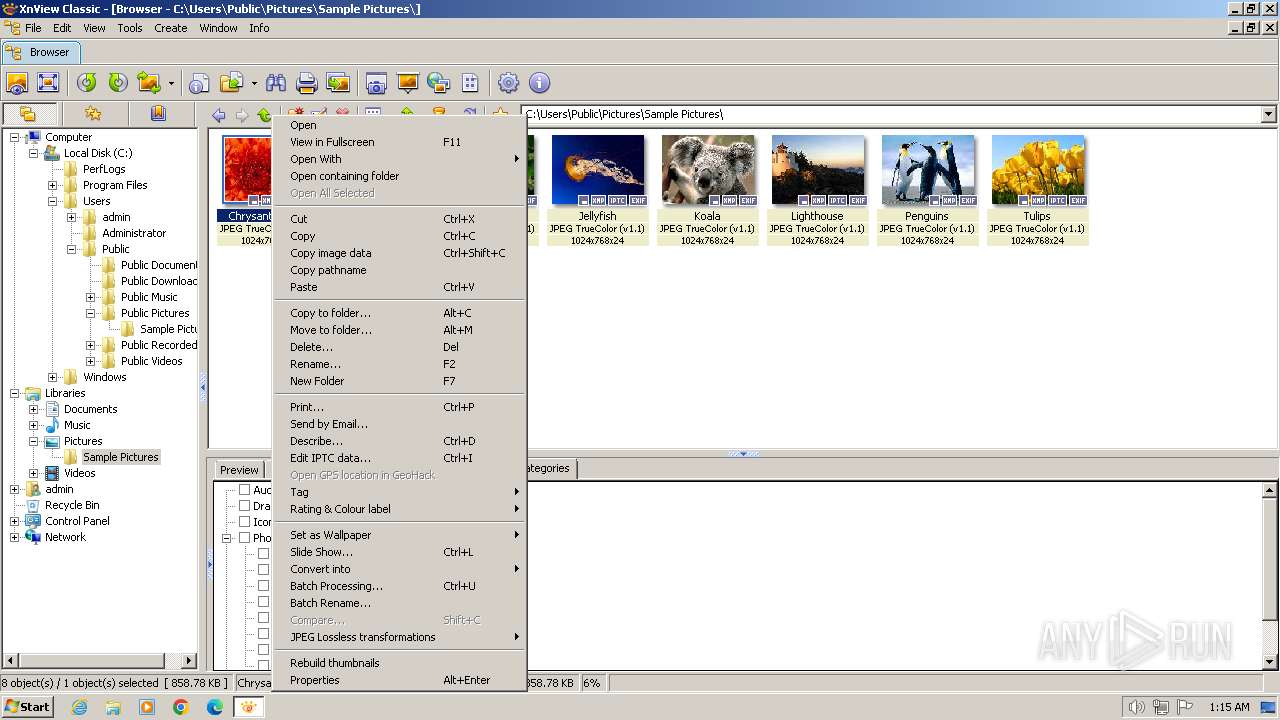Expand the admin user folder node

click(72, 217)
